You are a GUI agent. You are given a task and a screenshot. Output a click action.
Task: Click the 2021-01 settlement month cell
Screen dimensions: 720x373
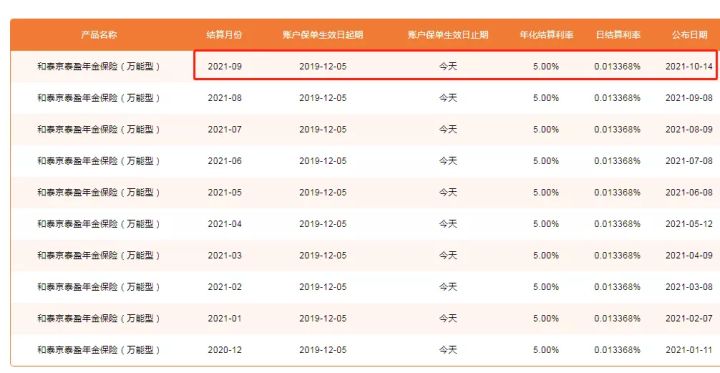225,318
